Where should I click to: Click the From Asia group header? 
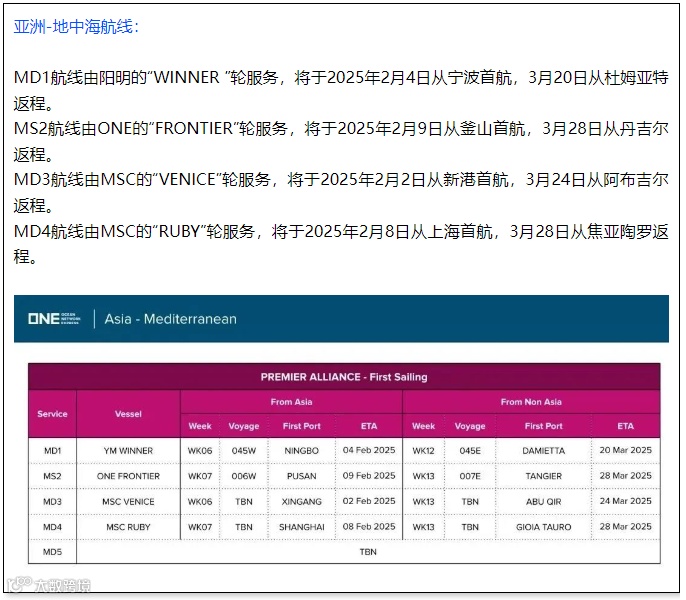tap(291, 402)
